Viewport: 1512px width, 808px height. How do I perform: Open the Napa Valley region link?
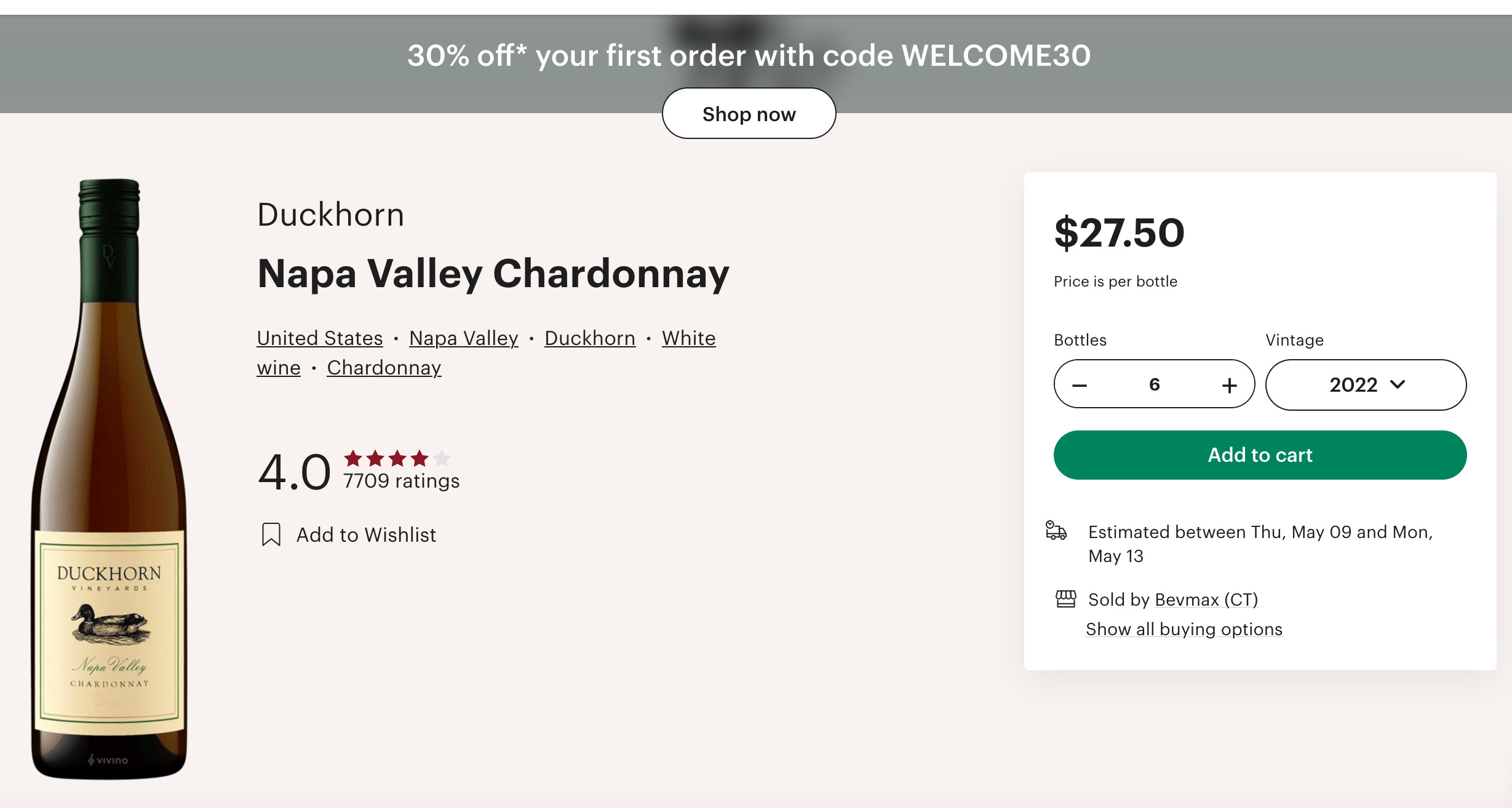[464, 338]
